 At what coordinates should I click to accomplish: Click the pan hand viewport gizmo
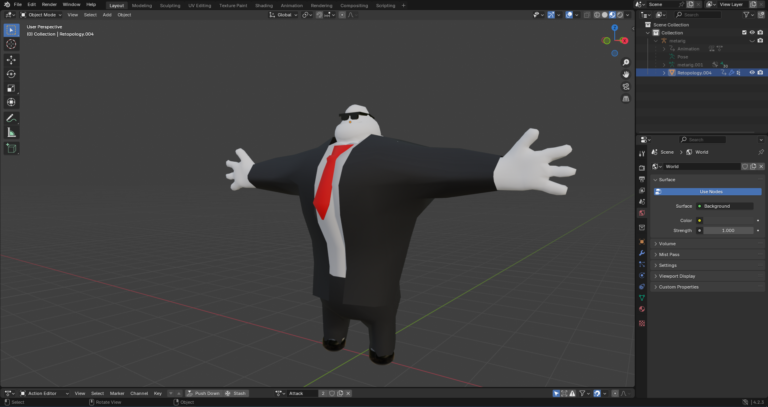click(625, 75)
